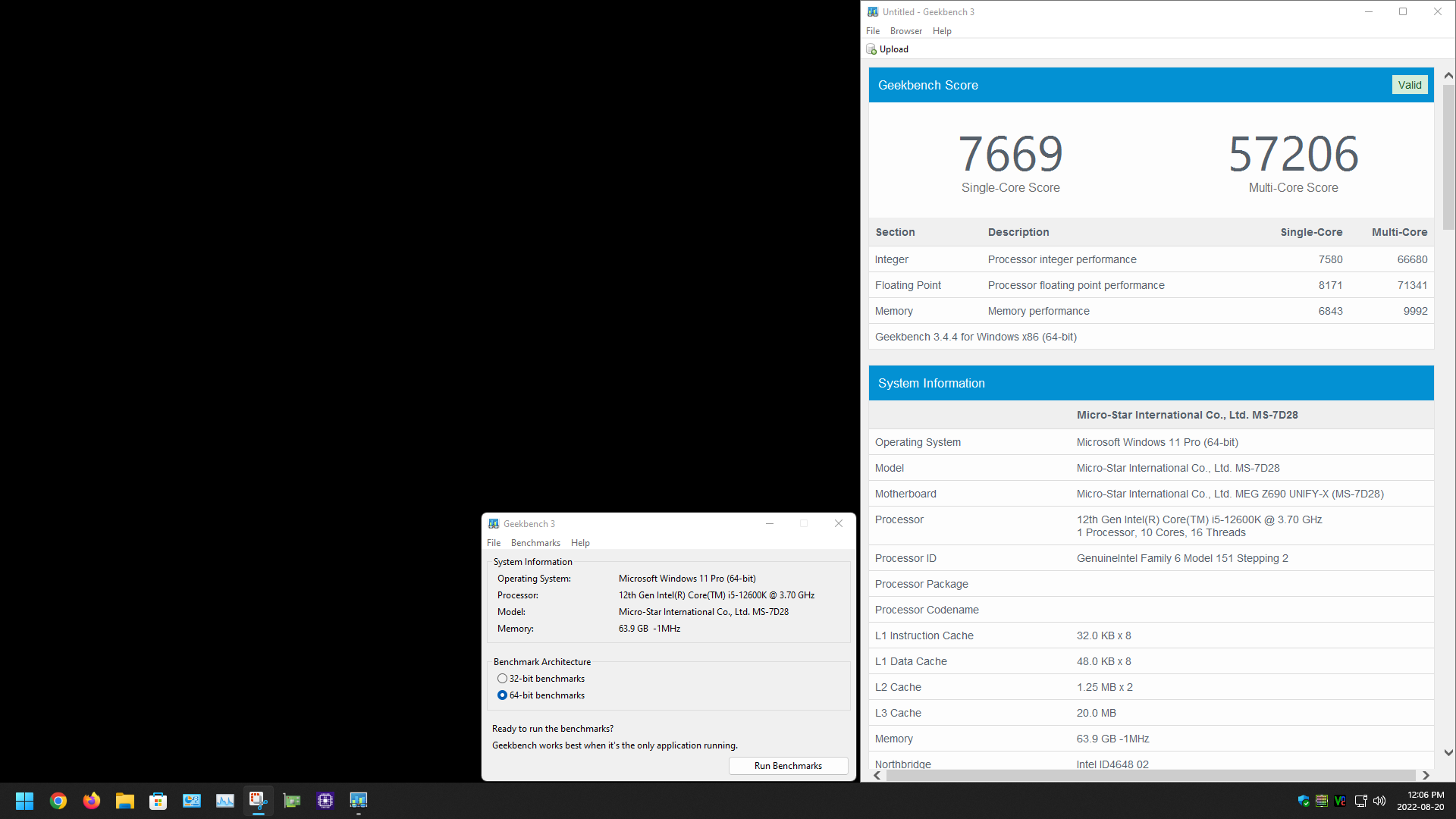The height and width of the screenshot is (819, 1456).
Task: Open Help menu in small Geekbench window
Action: pos(580,543)
